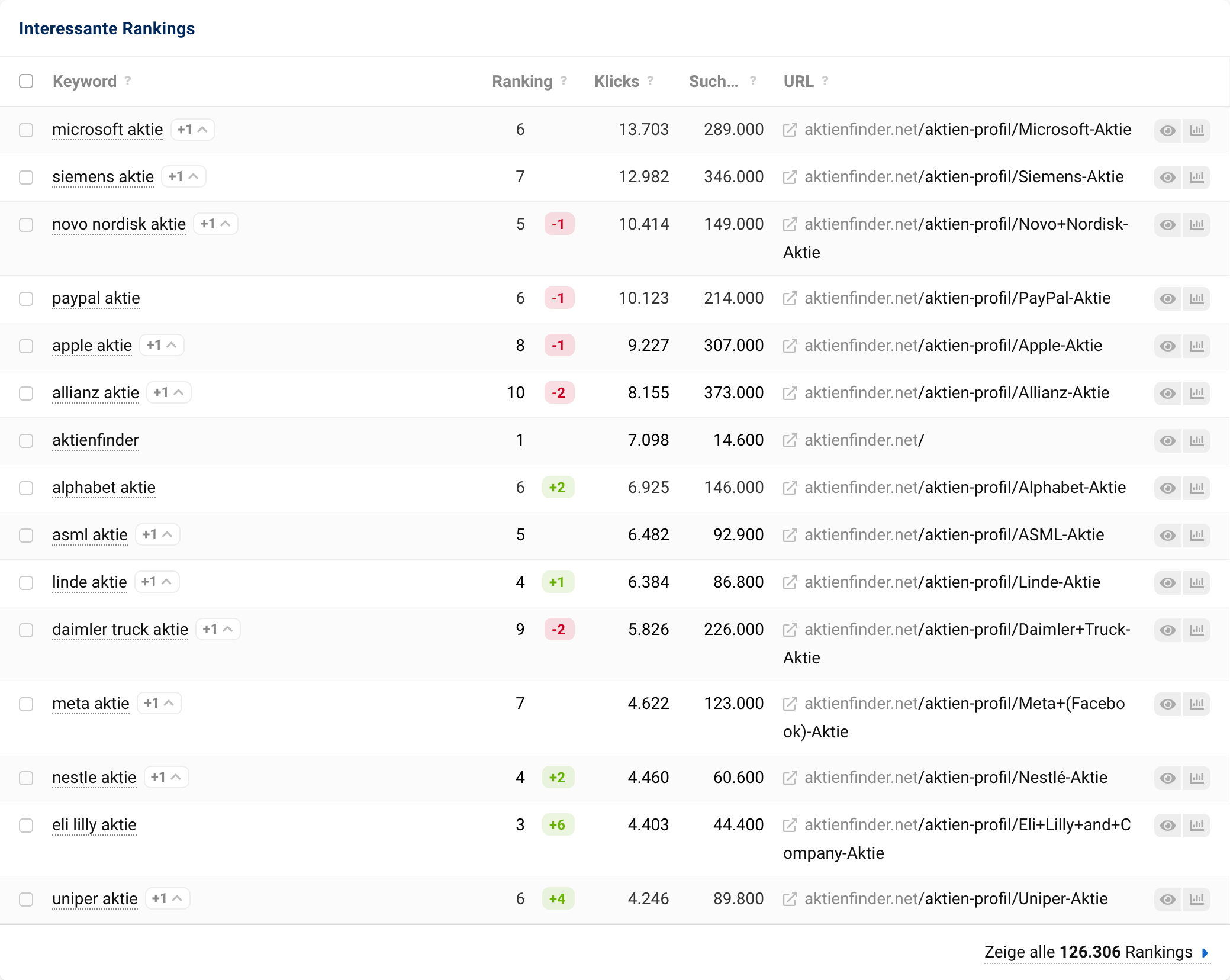Click help question mark next to Klicks header
This screenshot has width=1230, height=980.
click(651, 80)
